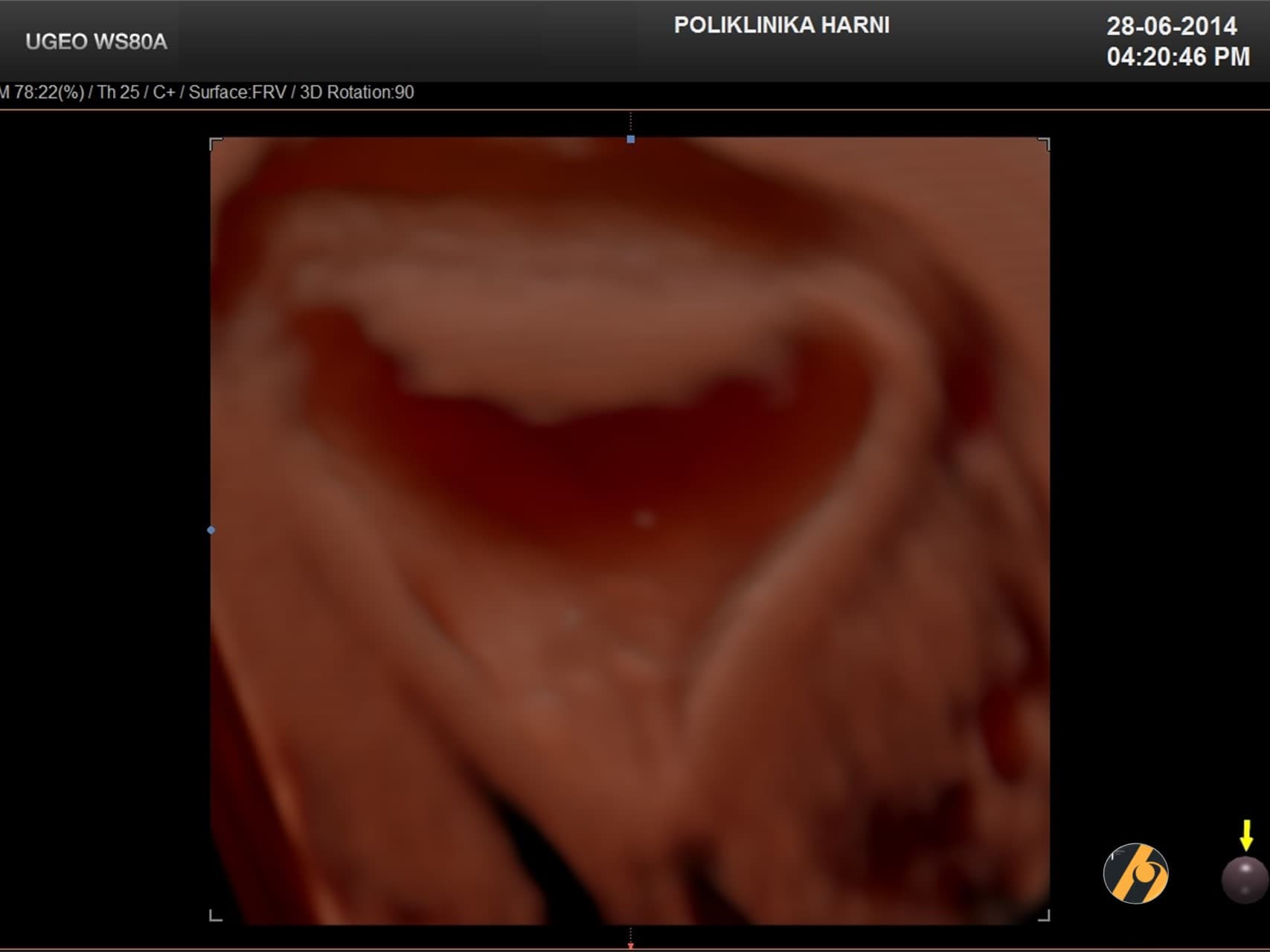Click the 28-06-2014 date display
Image resolution: width=1270 pixels, height=952 pixels.
click(x=1171, y=27)
